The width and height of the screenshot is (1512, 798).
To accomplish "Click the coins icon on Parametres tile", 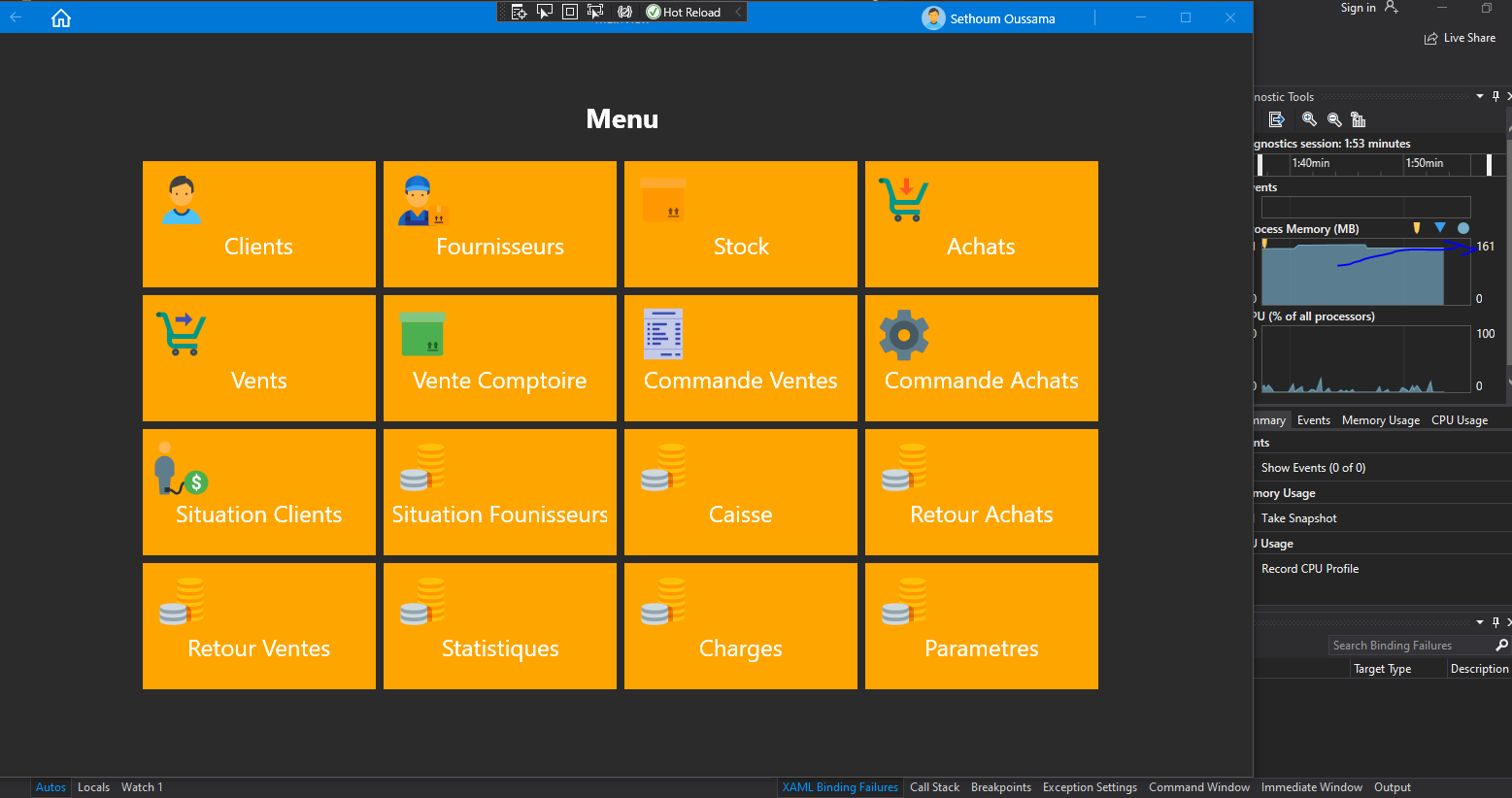I will tap(904, 602).
